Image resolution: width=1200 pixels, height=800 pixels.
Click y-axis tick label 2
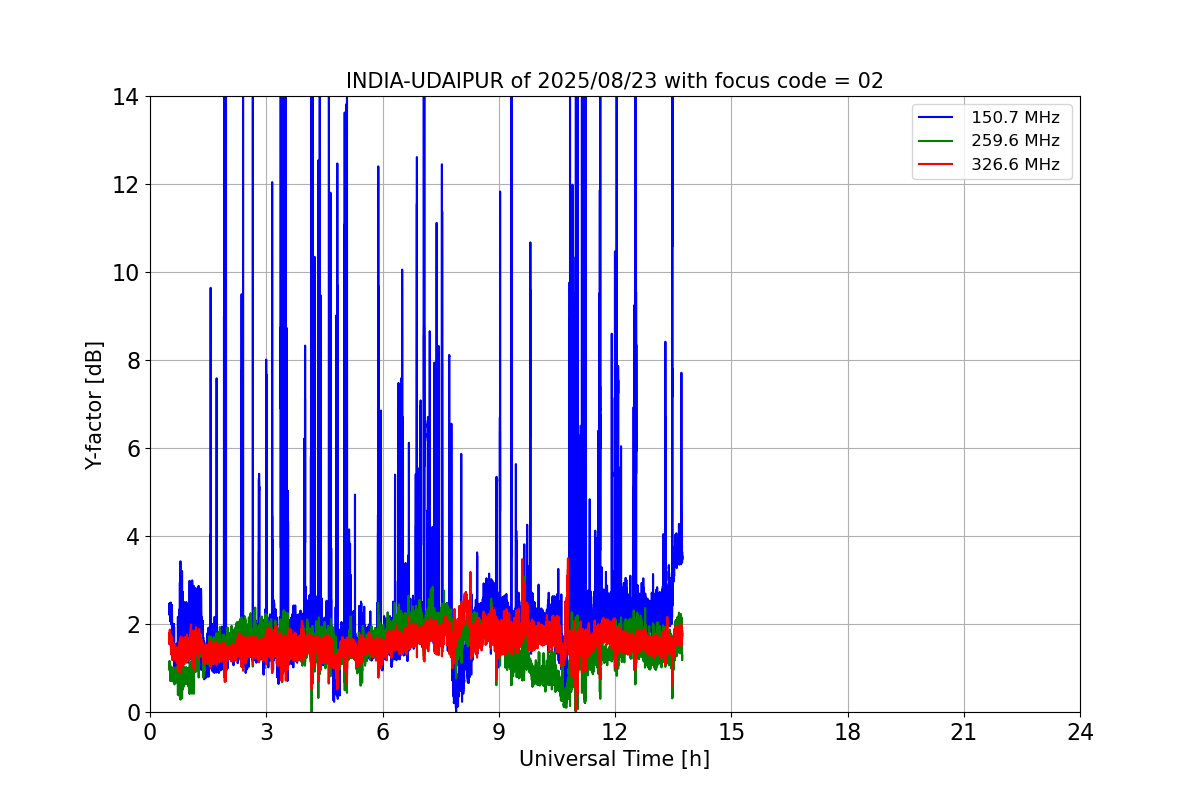tap(132, 625)
